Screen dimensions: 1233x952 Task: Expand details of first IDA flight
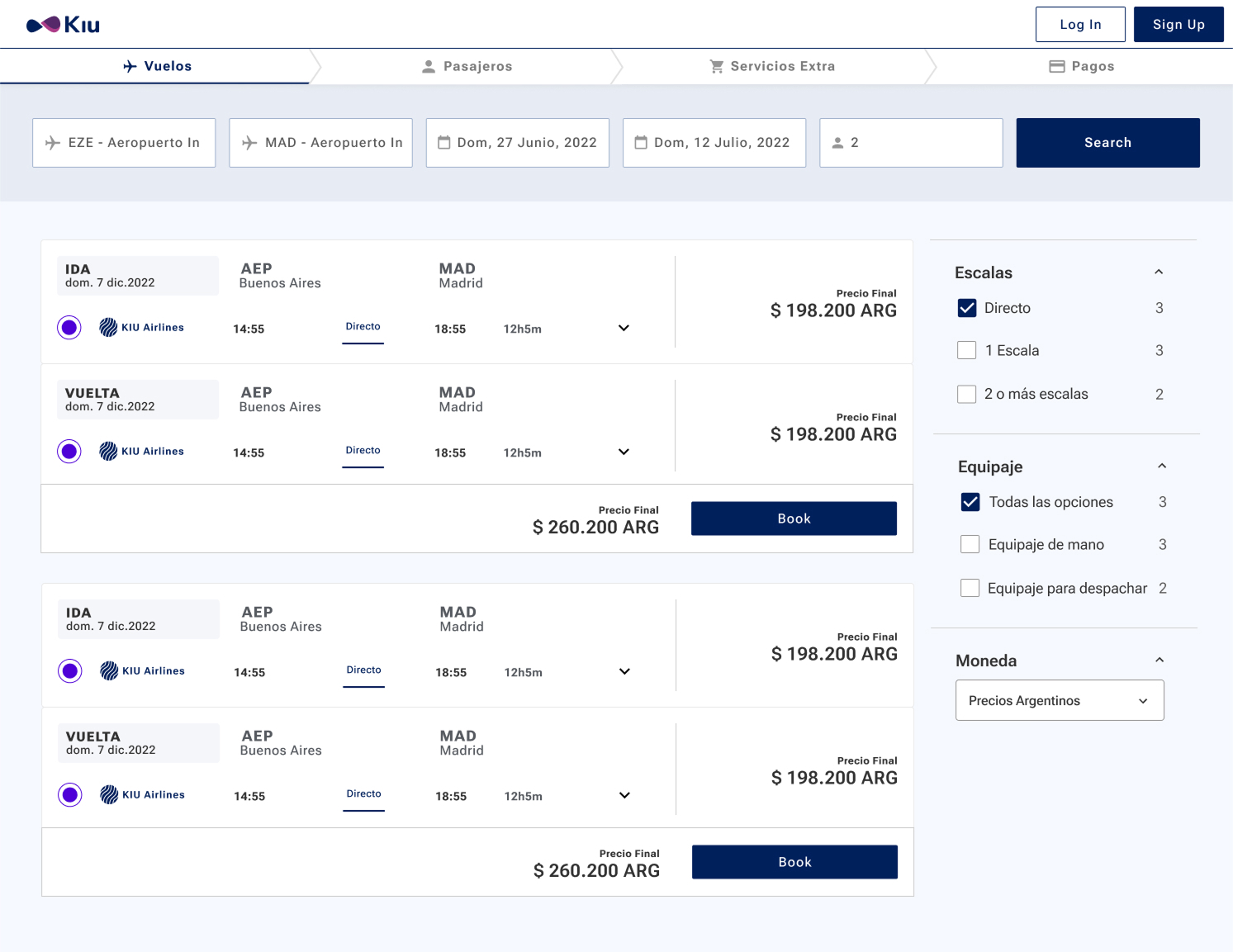click(x=624, y=328)
